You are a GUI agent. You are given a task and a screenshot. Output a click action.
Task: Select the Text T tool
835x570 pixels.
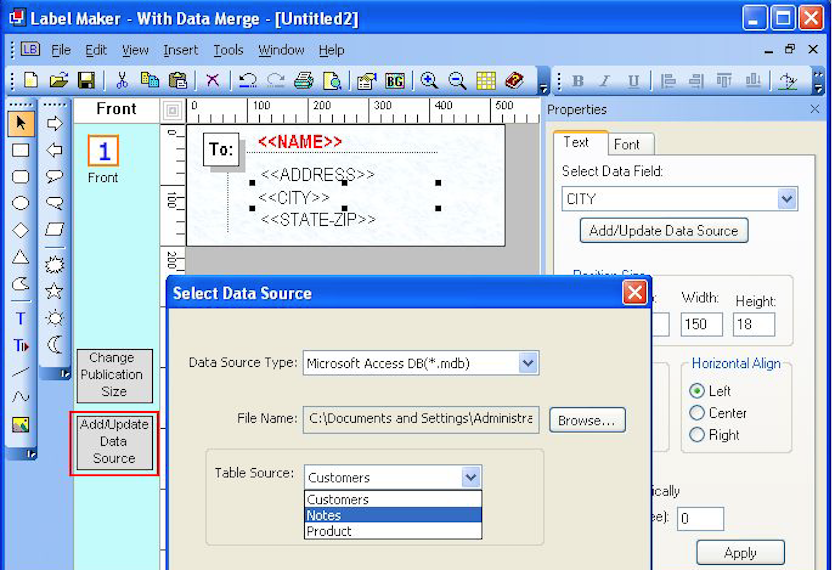(20, 319)
